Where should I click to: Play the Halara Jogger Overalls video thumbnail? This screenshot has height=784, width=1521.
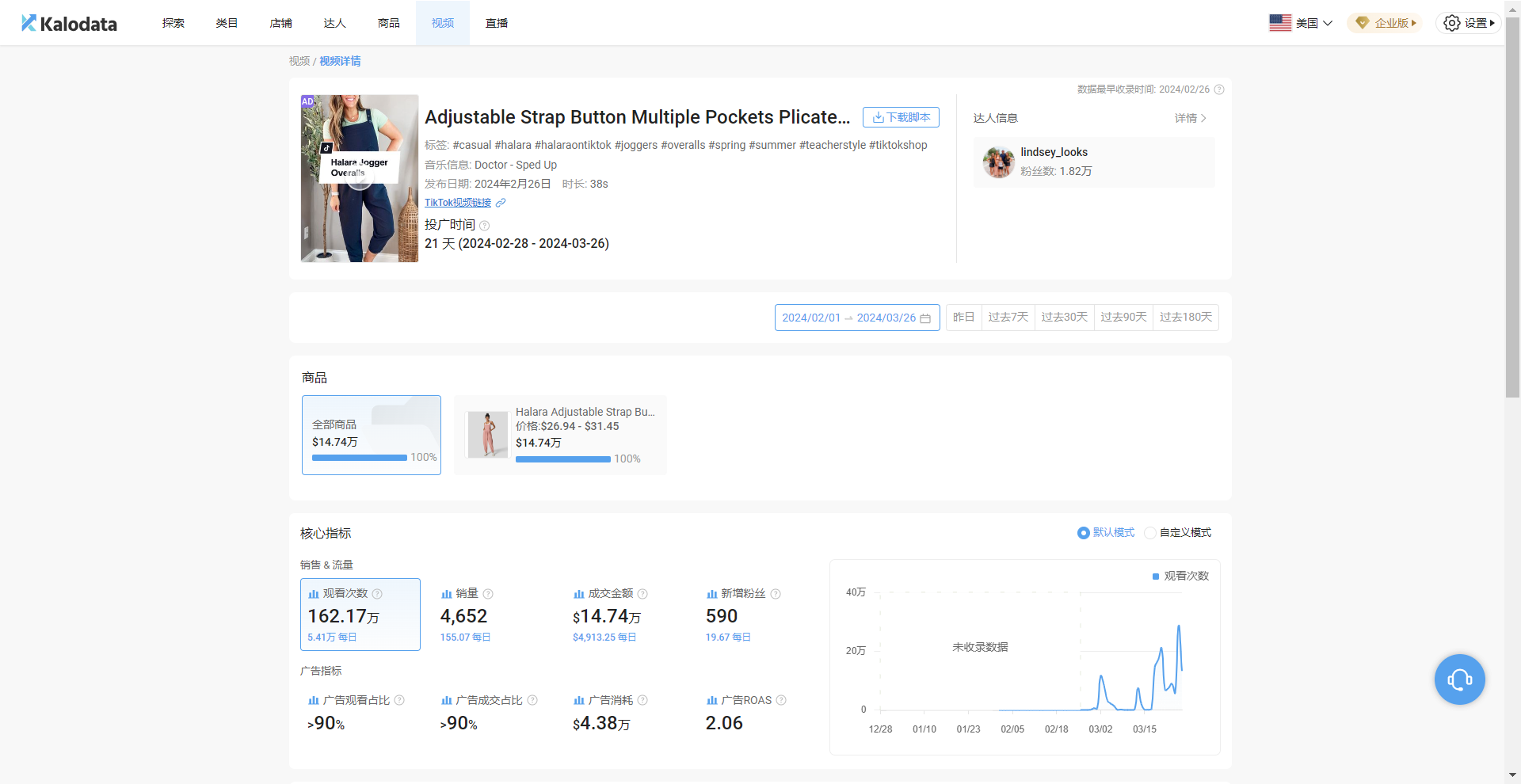tap(360, 179)
